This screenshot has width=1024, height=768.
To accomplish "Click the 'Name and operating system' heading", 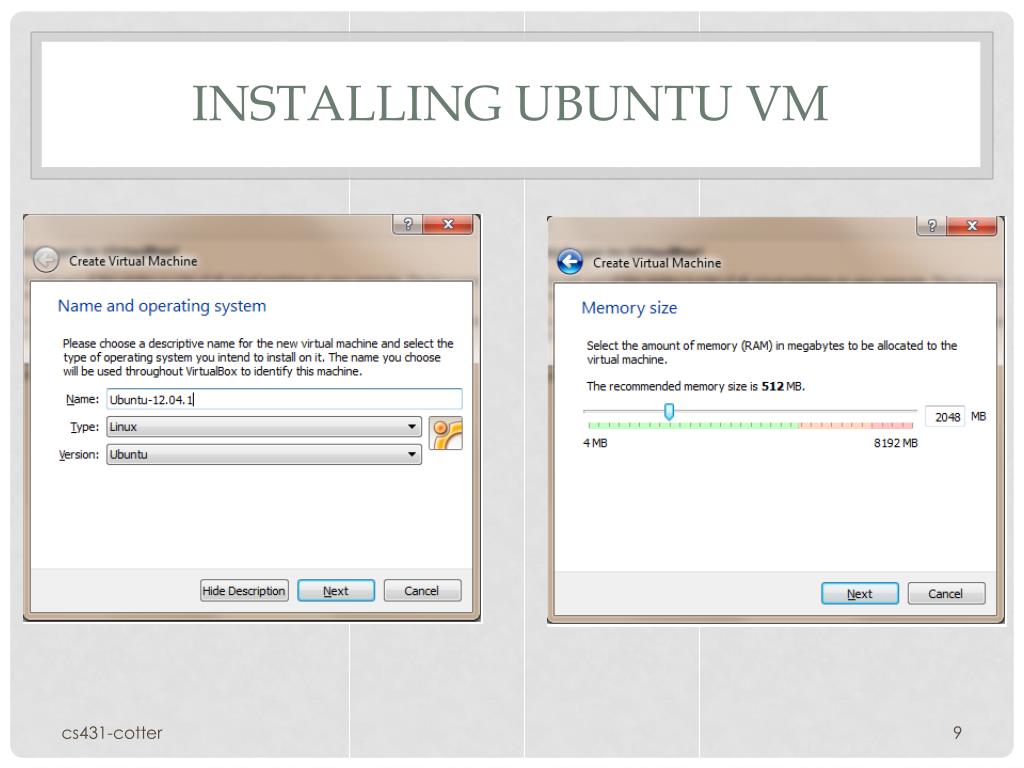I will 162,306.
